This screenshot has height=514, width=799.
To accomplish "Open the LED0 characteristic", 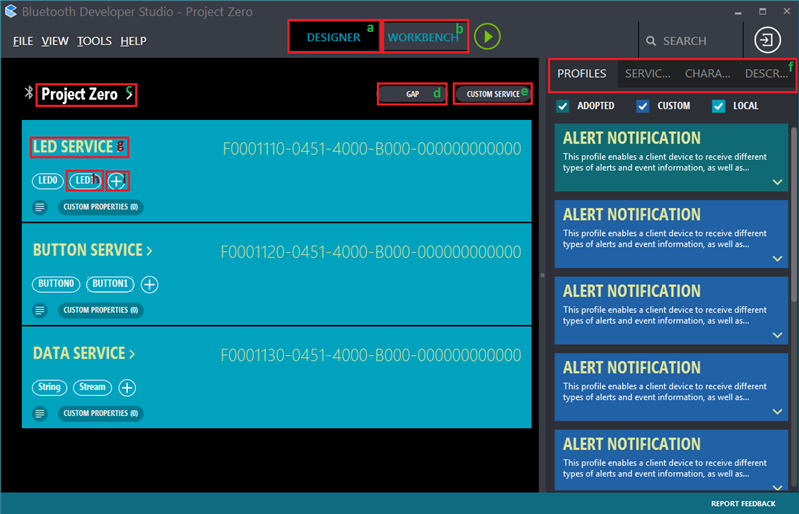I will pyautogui.click(x=48, y=180).
